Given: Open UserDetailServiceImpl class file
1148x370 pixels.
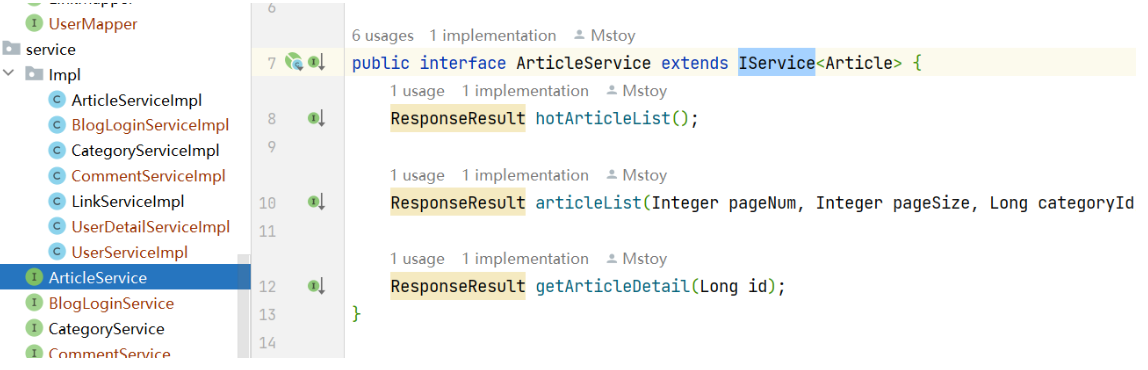Looking at the screenshot, I should coord(150,226).
